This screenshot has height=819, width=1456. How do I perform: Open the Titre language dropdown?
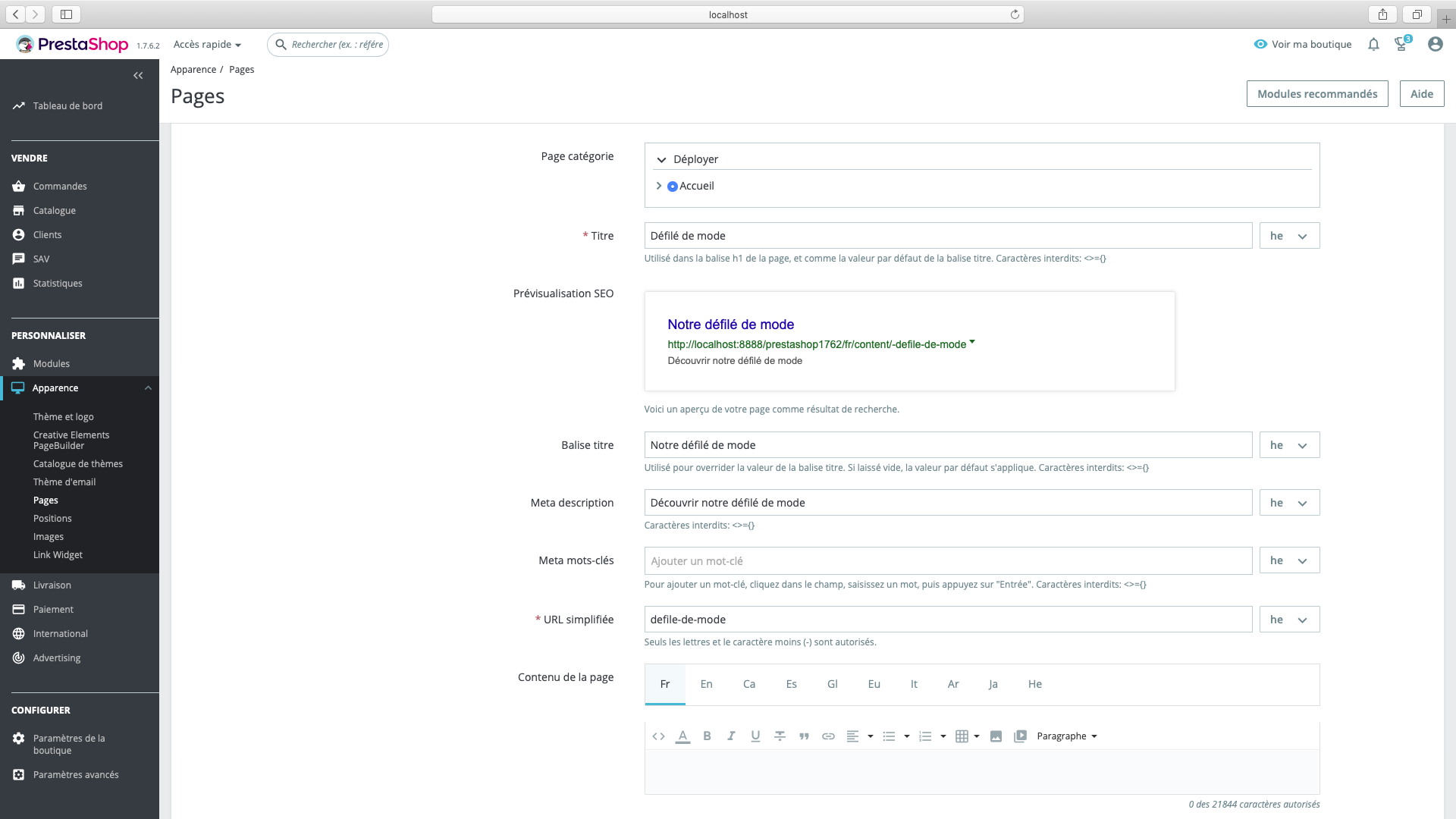[1289, 236]
